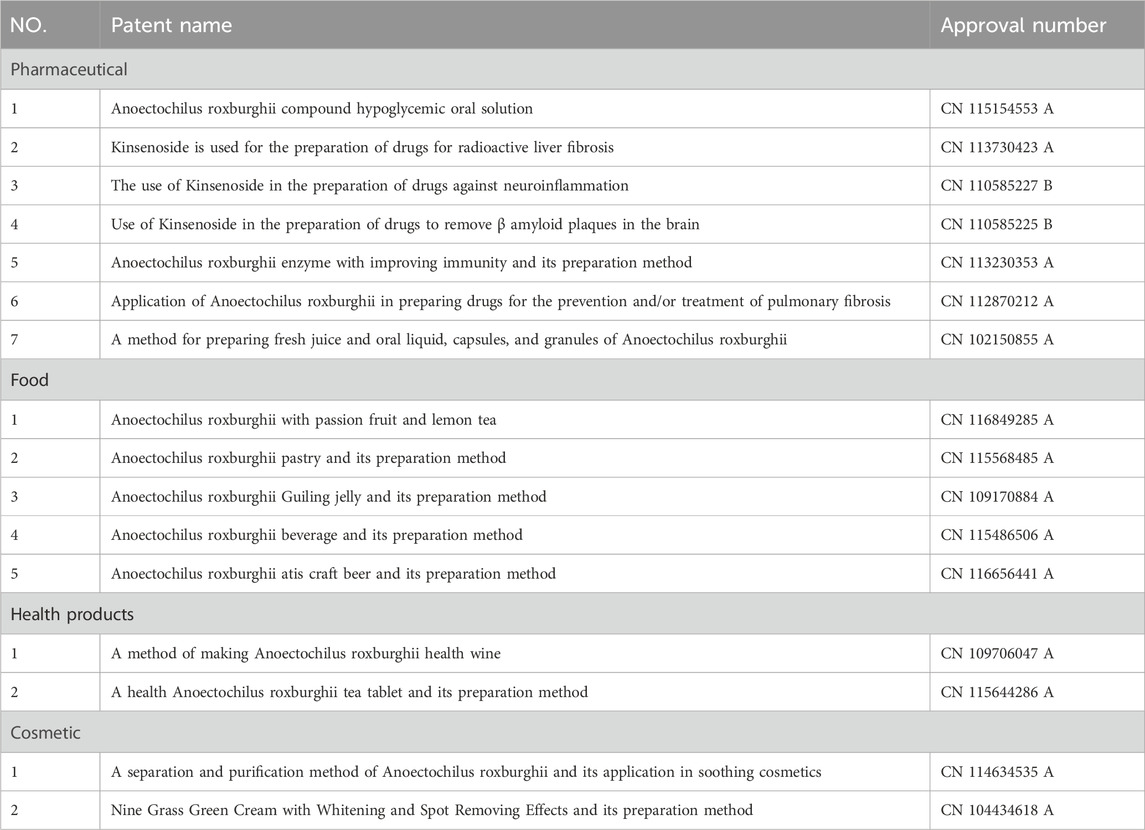Click the health wine making patent name
Viewport: 1145px width, 830px height.
click(x=306, y=653)
